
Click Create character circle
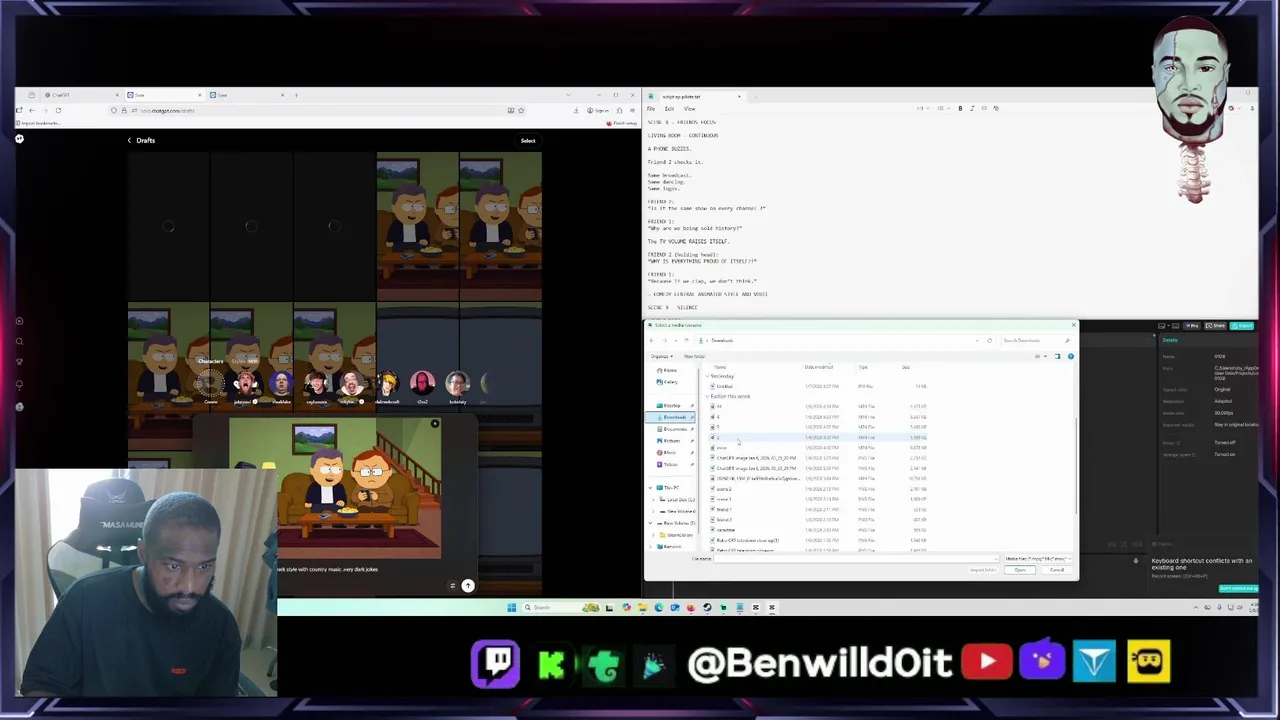coord(211,383)
